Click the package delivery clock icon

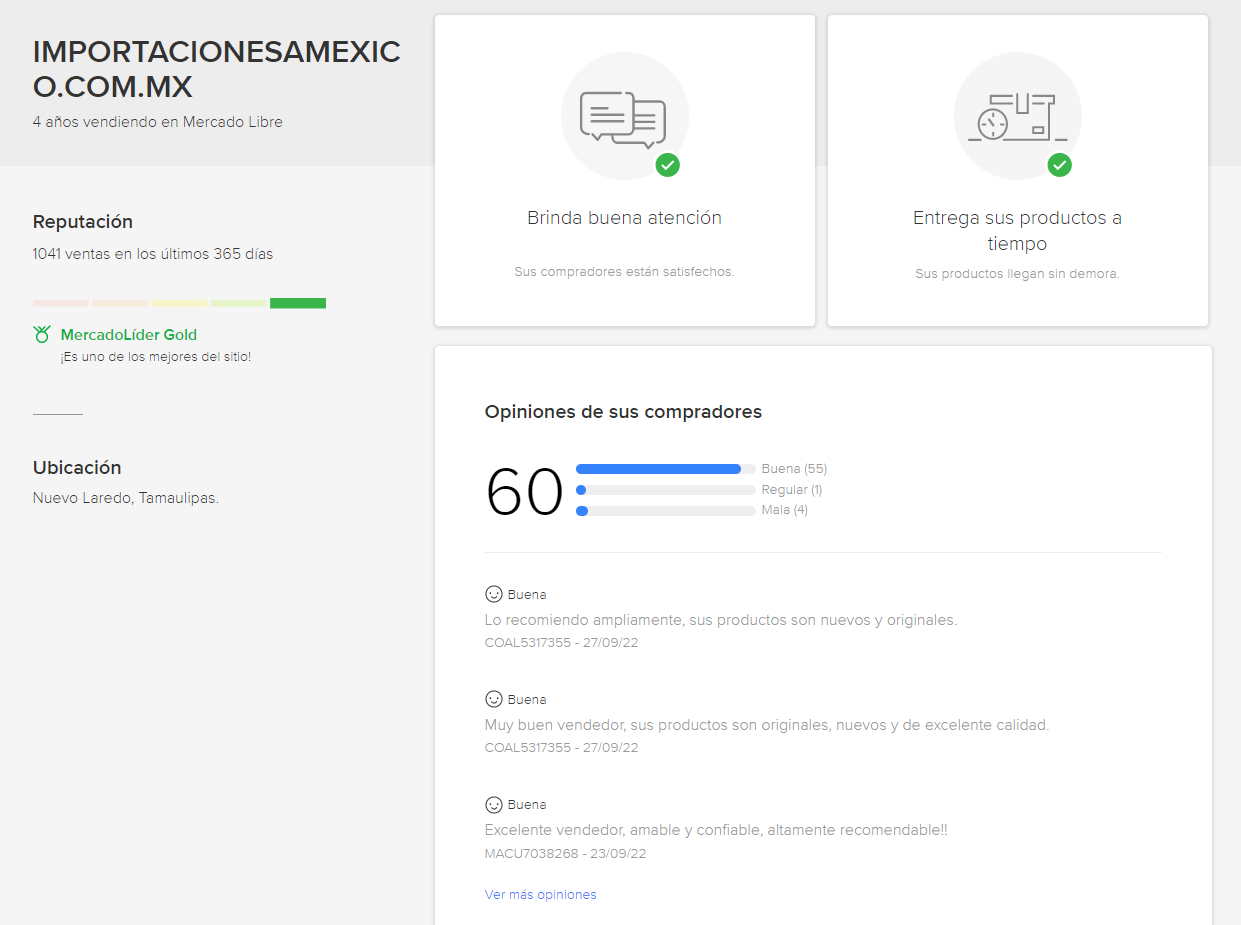pyautogui.click(x=1017, y=117)
